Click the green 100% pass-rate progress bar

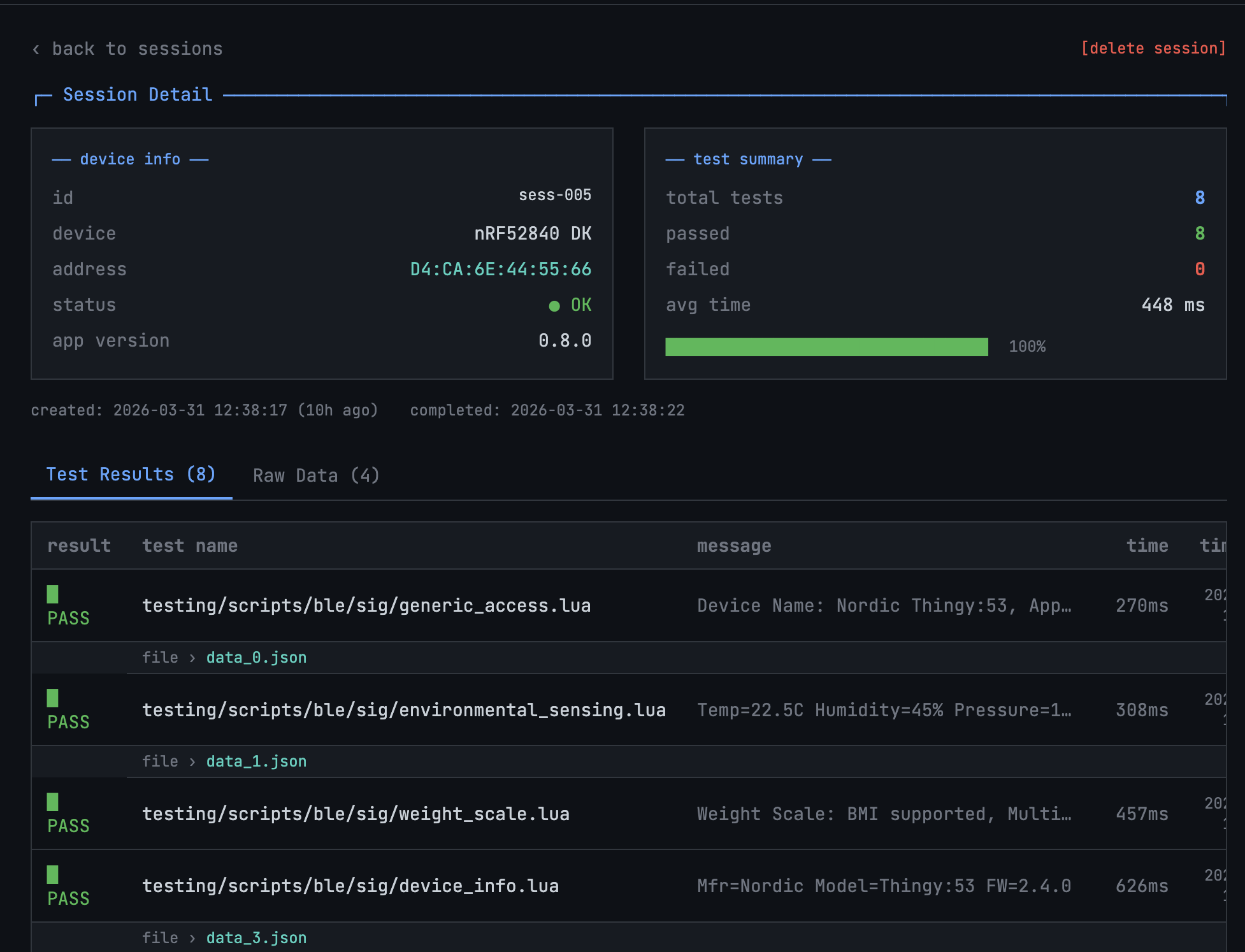pyautogui.click(x=826, y=347)
